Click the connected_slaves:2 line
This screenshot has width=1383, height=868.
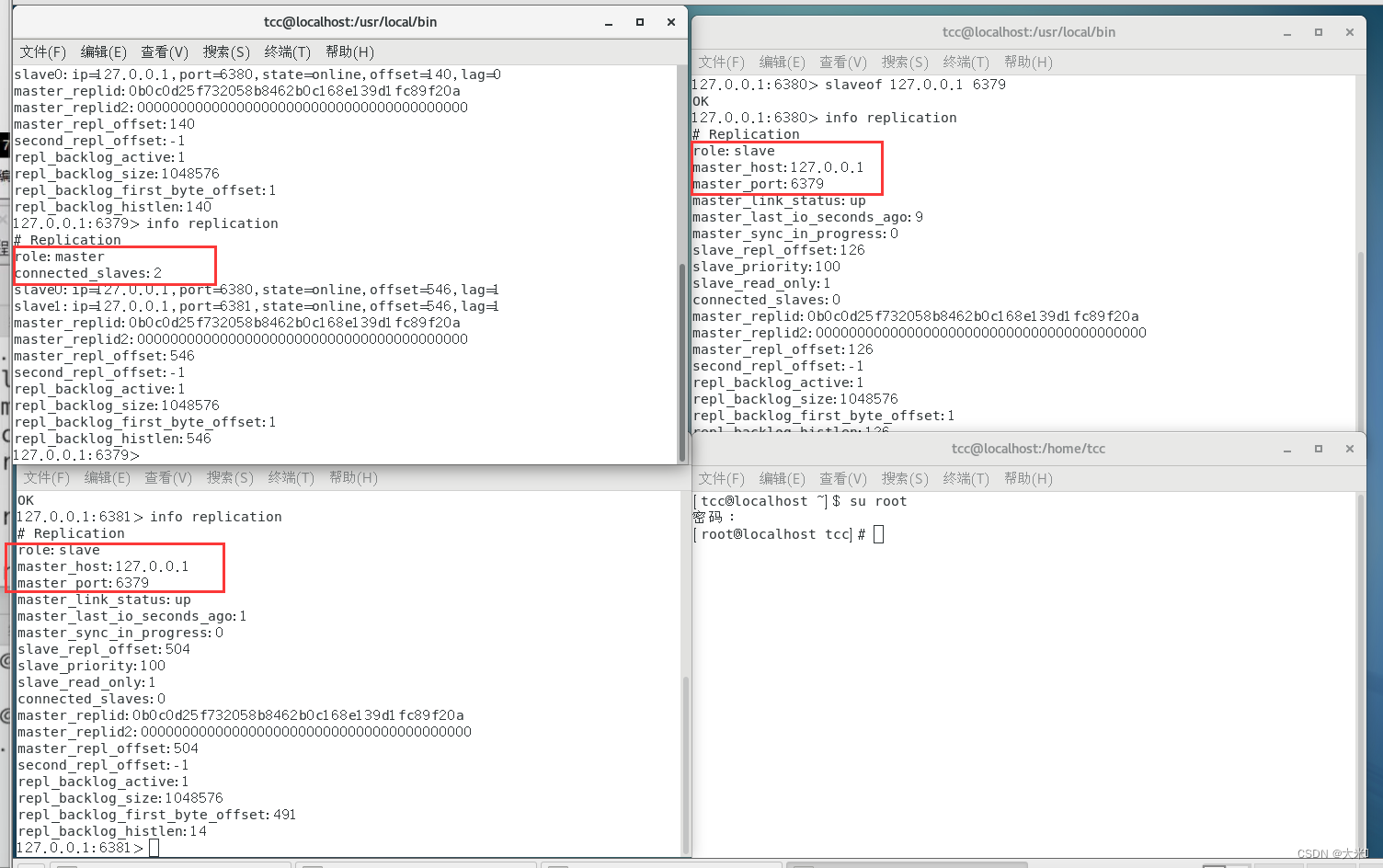[x=88, y=273]
